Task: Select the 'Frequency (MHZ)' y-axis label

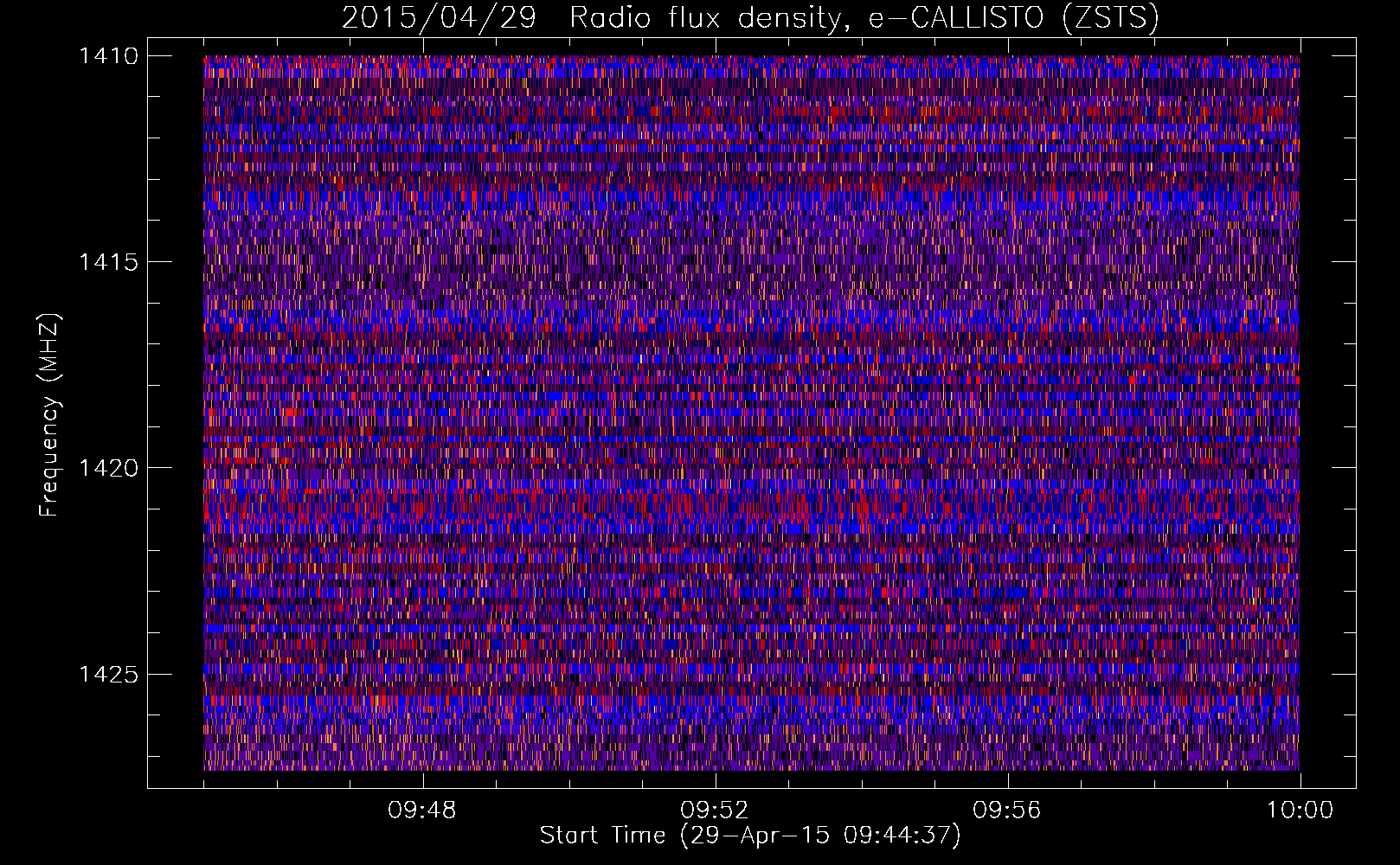Action: [x=49, y=415]
